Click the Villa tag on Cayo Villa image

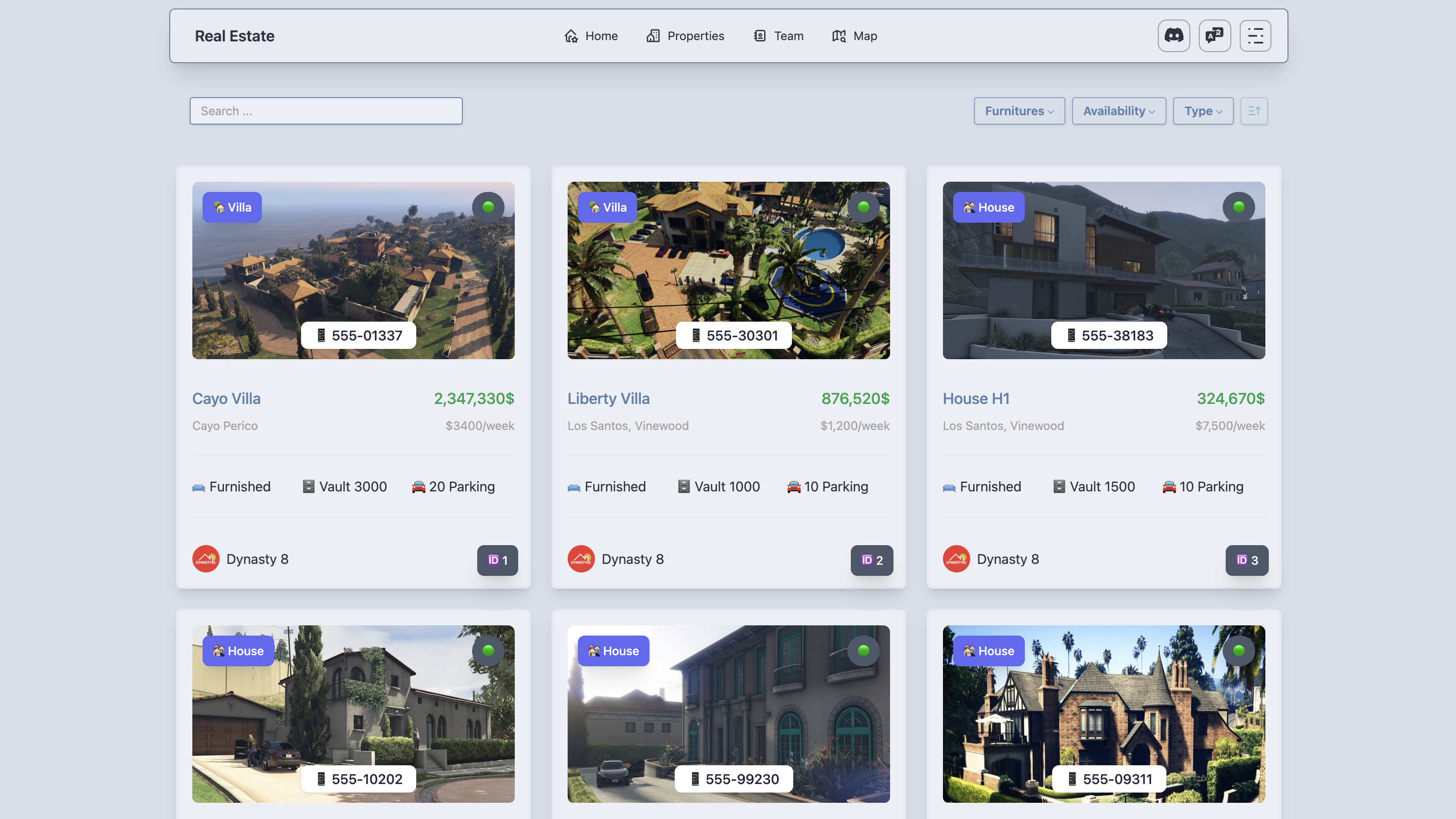click(x=232, y=207)
